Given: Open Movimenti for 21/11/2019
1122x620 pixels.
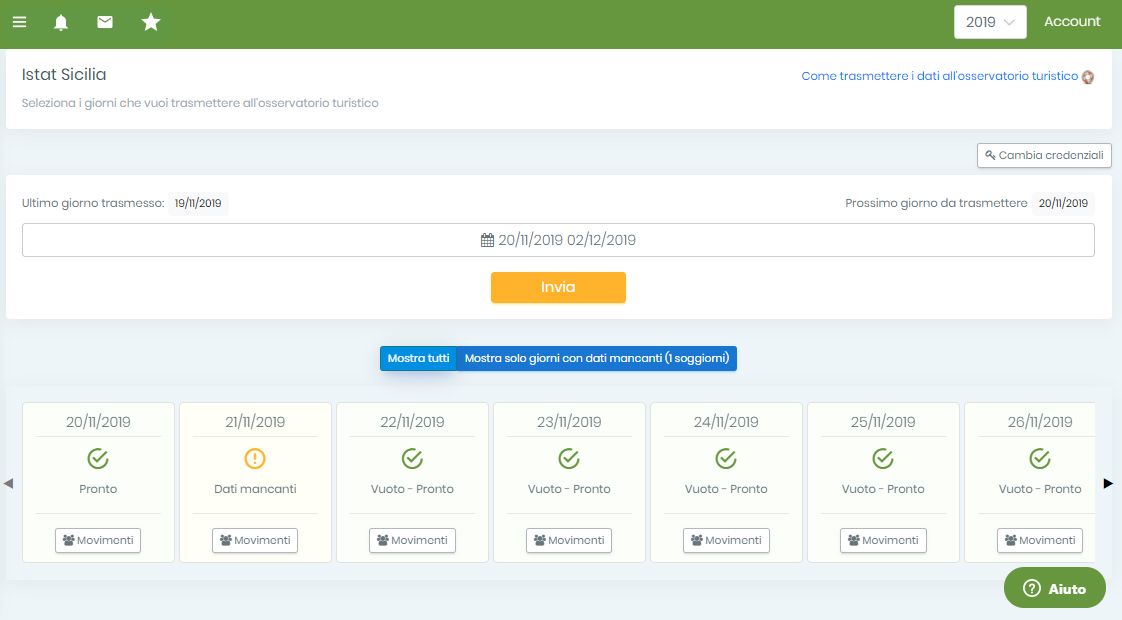Looking at the screenshot, I should coord(255,540).
